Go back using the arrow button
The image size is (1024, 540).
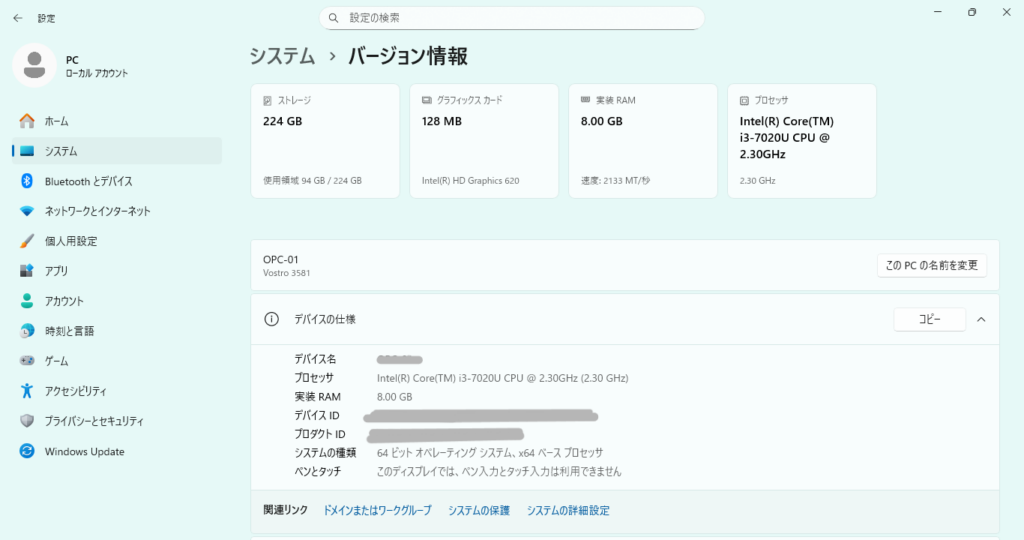17,18
